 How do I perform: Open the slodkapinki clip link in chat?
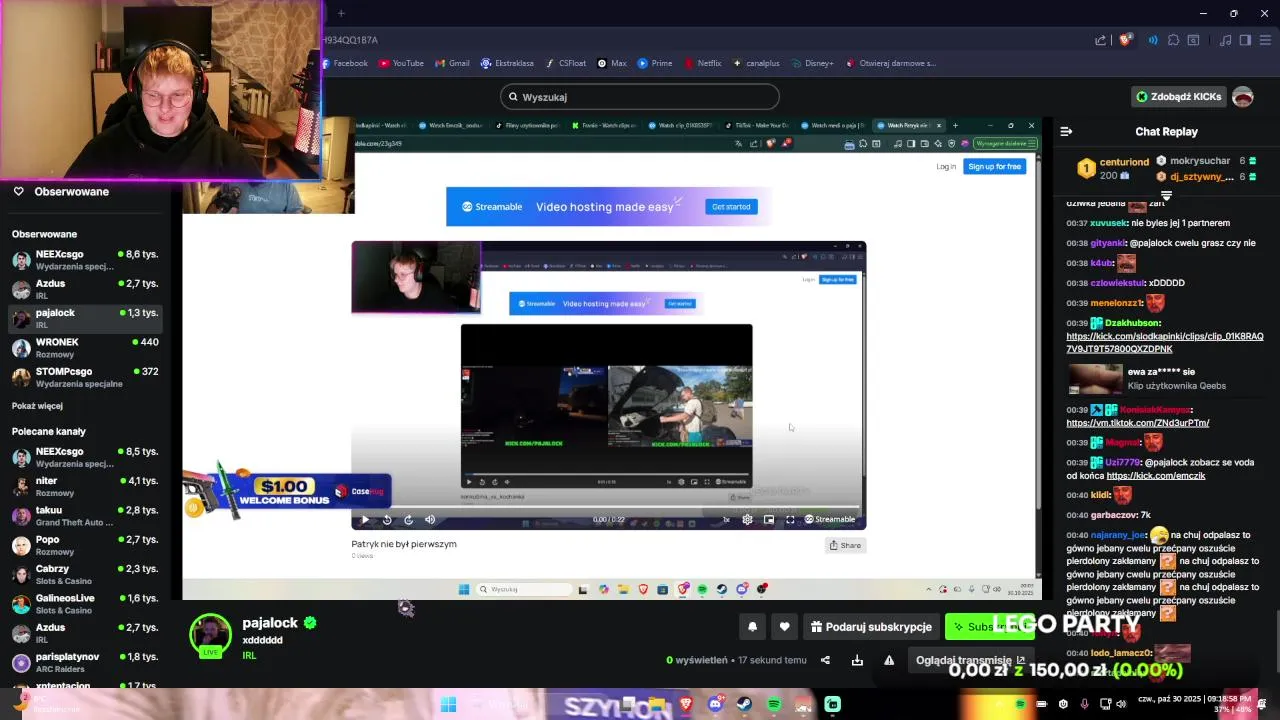(x=1165, y=343)
